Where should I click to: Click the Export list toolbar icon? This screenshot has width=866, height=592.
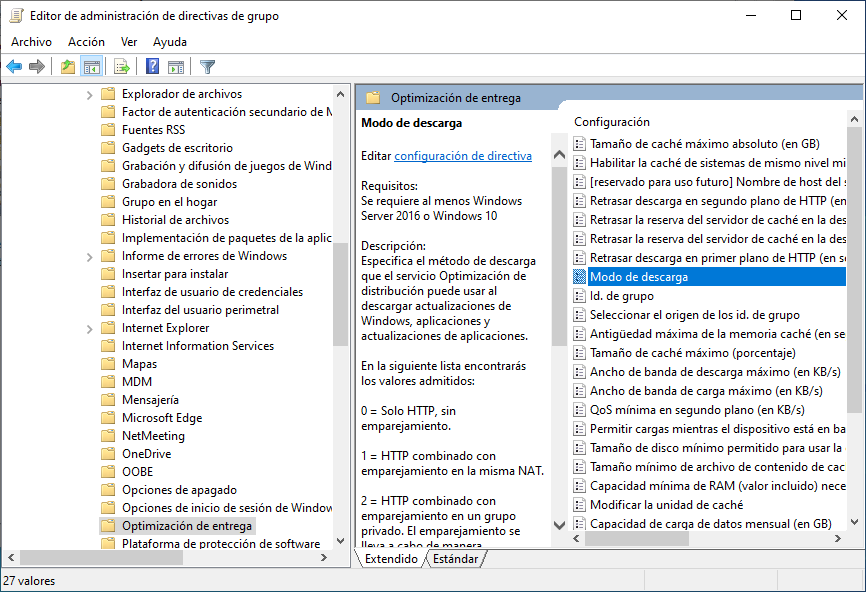click(122, 67)
